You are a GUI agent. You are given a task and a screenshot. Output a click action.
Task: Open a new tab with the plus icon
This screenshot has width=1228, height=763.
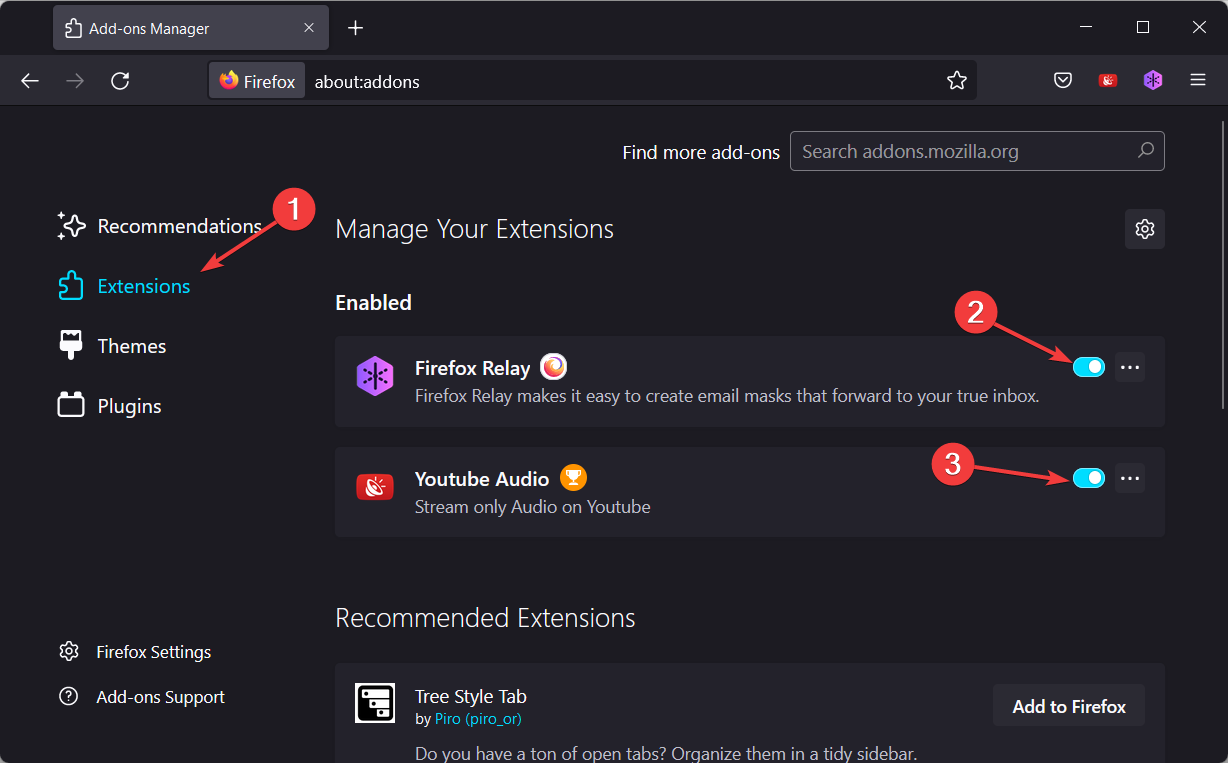[355, 28]
